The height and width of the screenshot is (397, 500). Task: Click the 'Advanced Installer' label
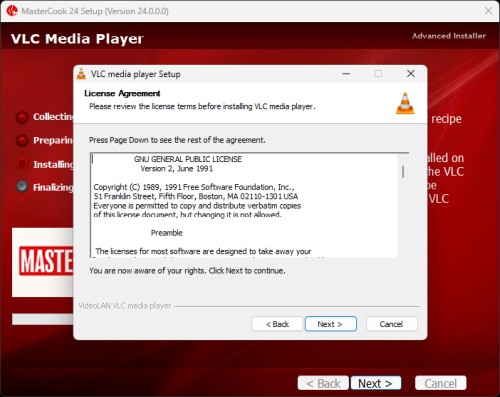point(449,36)
